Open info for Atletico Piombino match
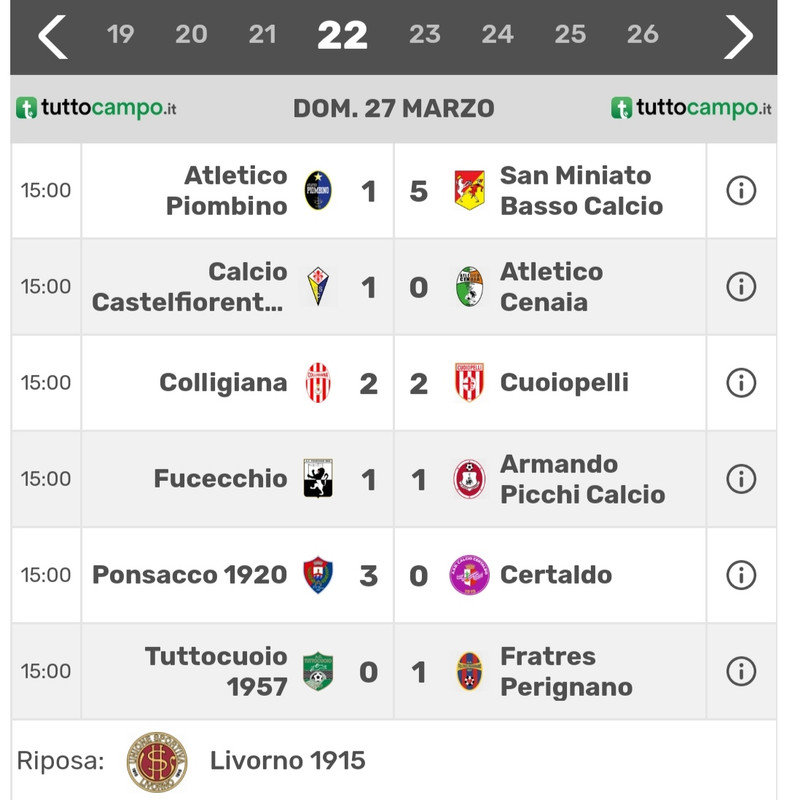 coord(741,190)
